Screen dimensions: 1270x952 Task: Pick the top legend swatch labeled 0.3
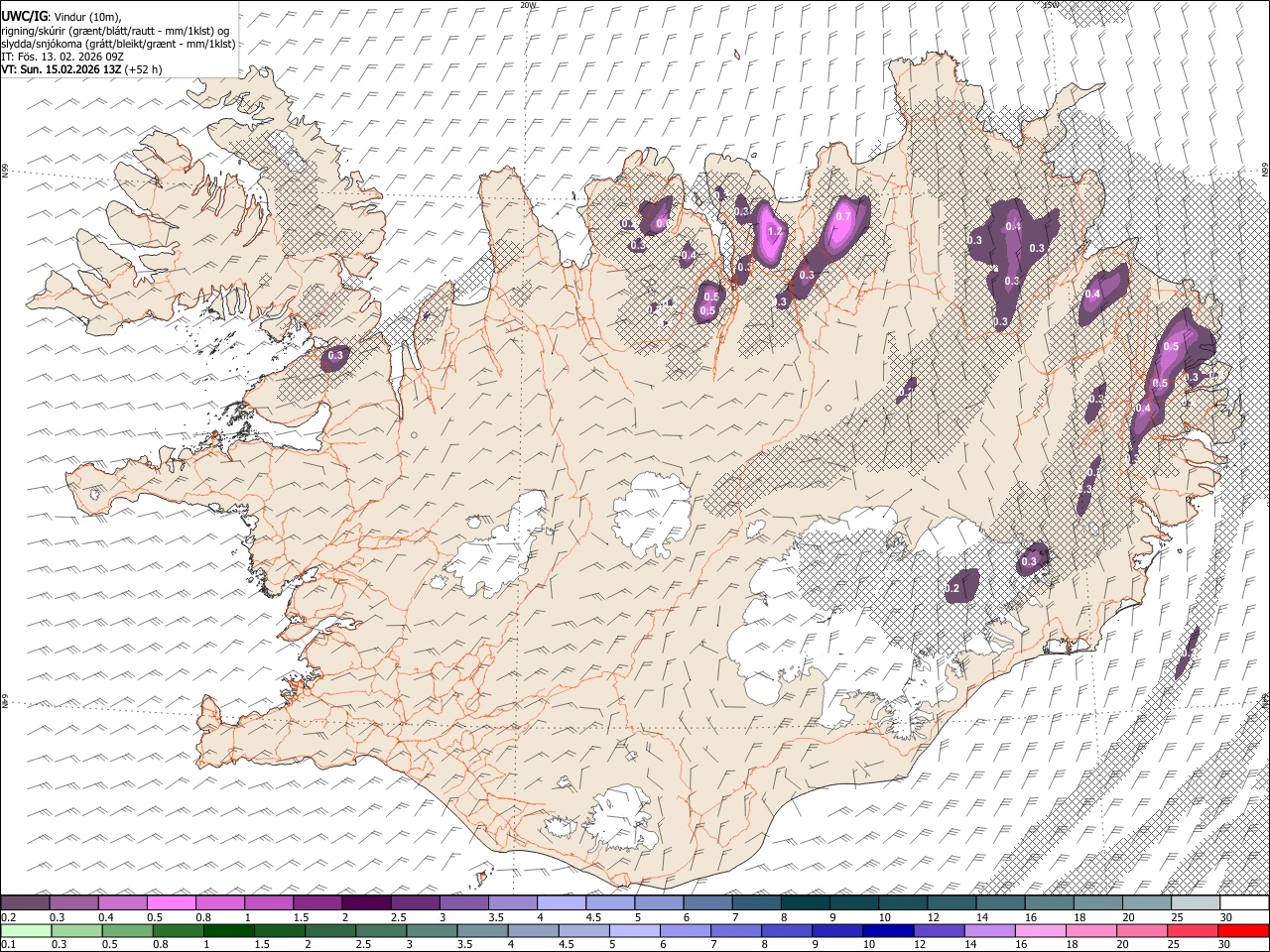(73, 903)
